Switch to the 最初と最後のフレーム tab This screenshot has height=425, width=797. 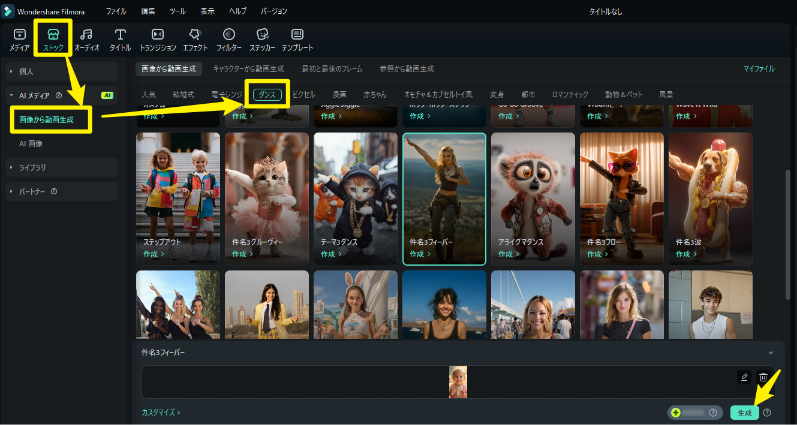point(332,69)
